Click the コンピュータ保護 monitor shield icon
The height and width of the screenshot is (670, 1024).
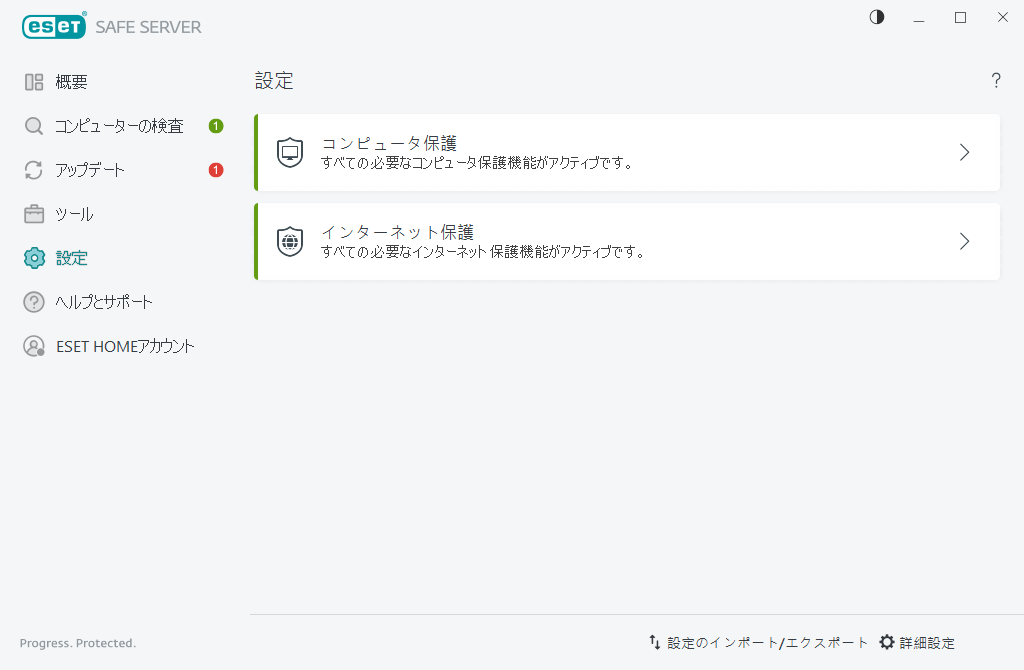pyautogui.click(x=288, y=152)
